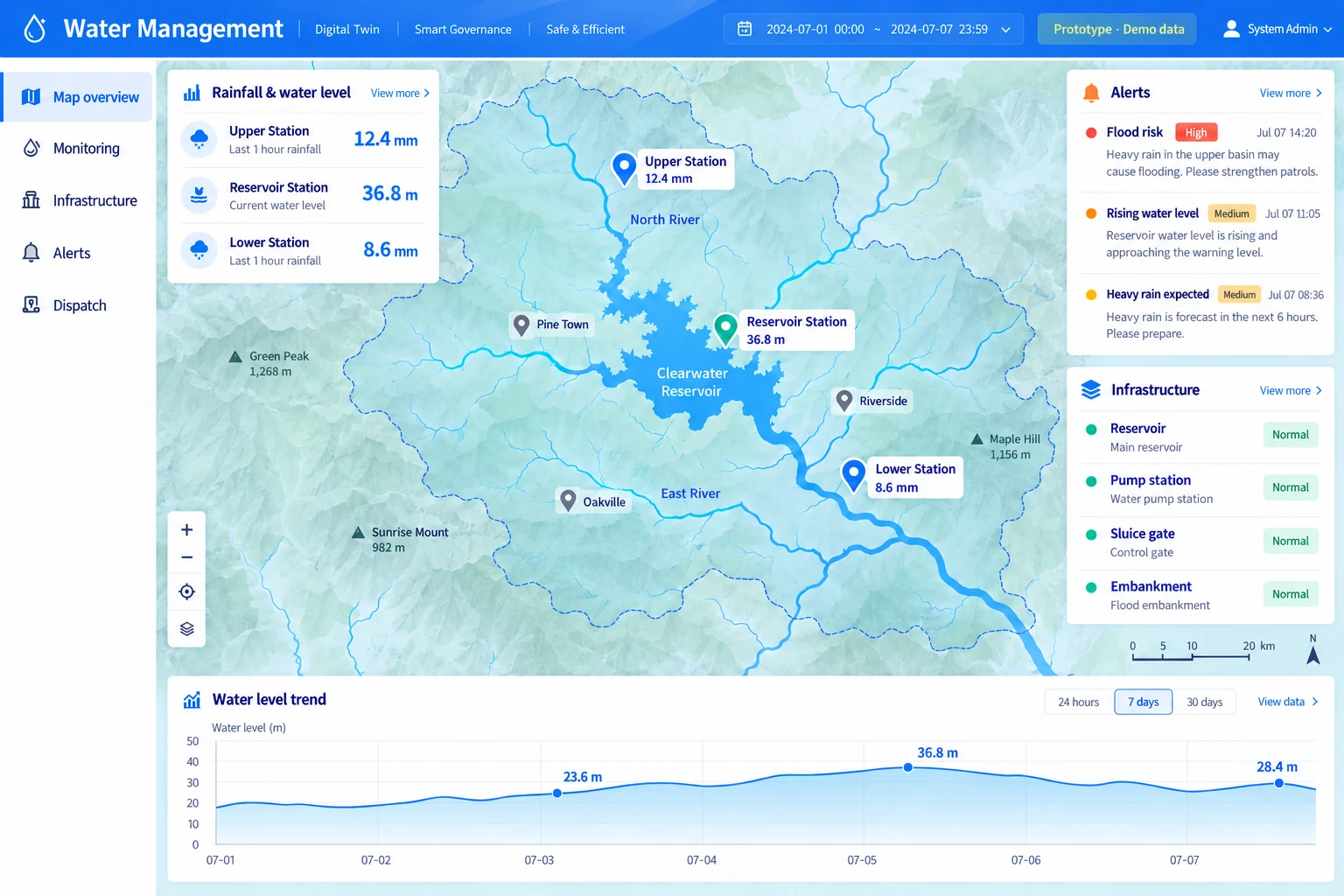Click the 23.6 m chart data point
Viewport: 1344px width, 896px height.
tap(557, 793)
